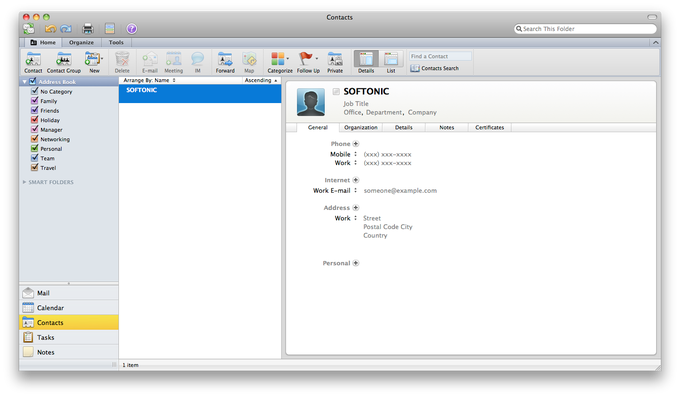Open the Organization contact tab

click(361, 128)
